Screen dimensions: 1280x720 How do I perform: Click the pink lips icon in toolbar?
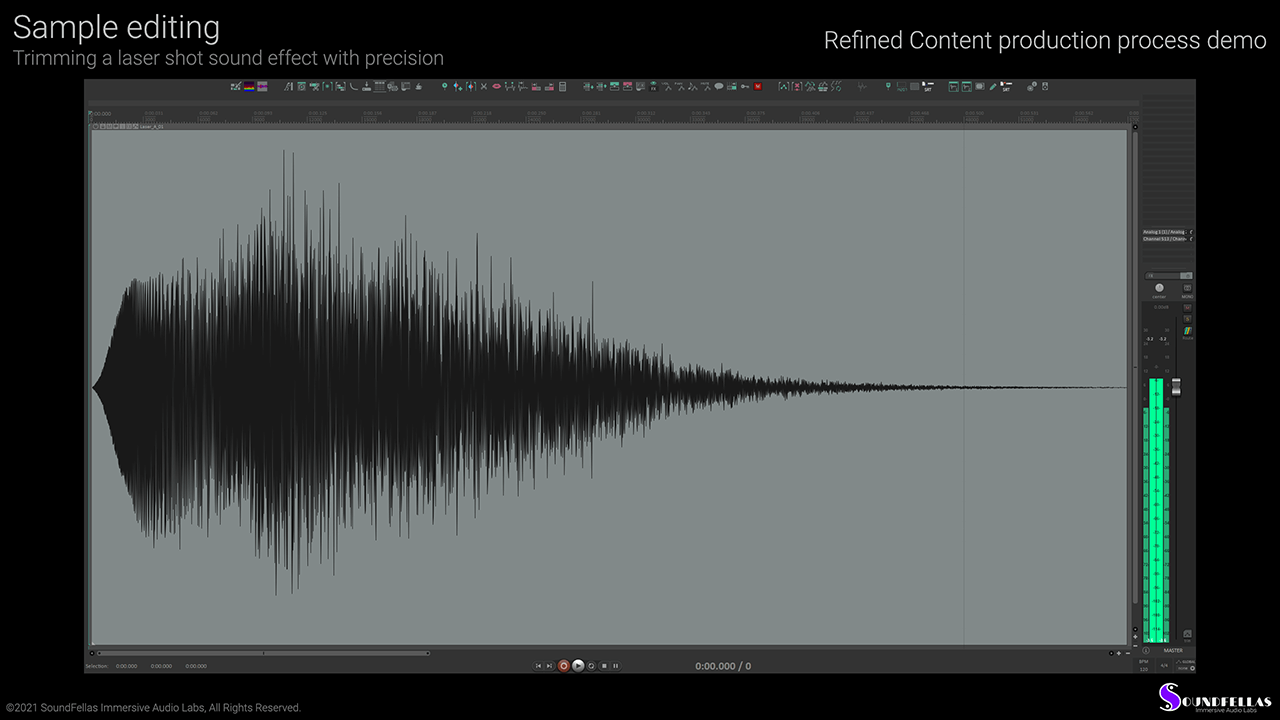[x=496, y=87]
